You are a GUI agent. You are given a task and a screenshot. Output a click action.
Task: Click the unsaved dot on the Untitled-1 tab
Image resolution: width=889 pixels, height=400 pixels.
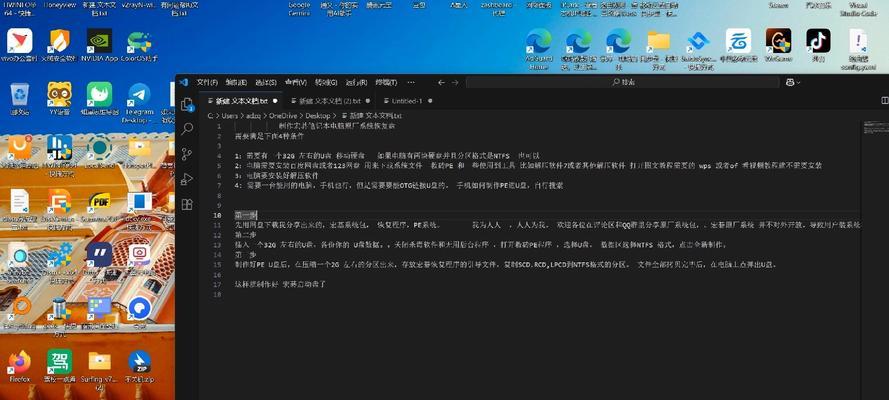click(x=430, y=101)
